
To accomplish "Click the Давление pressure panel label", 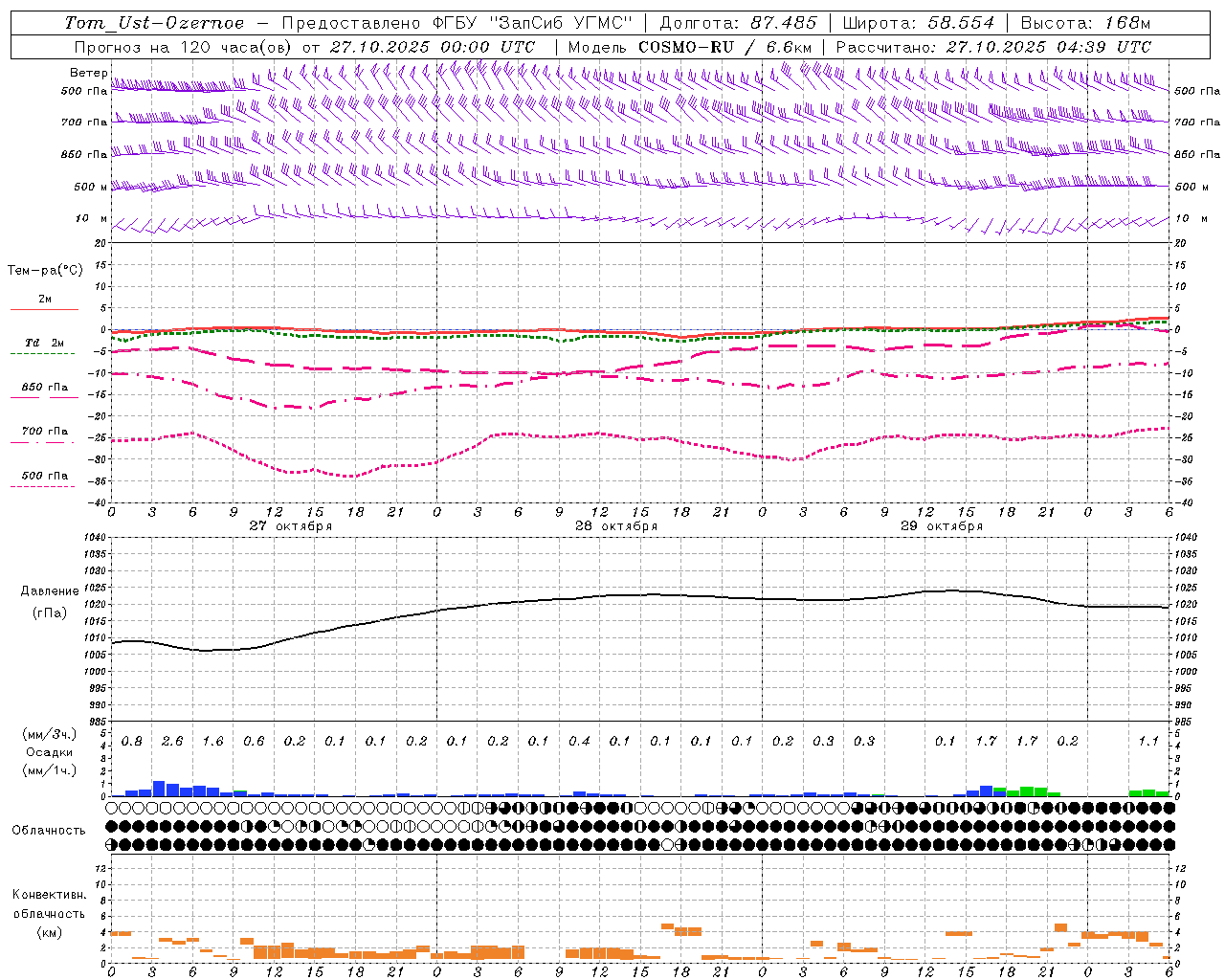I will (50, 591).
